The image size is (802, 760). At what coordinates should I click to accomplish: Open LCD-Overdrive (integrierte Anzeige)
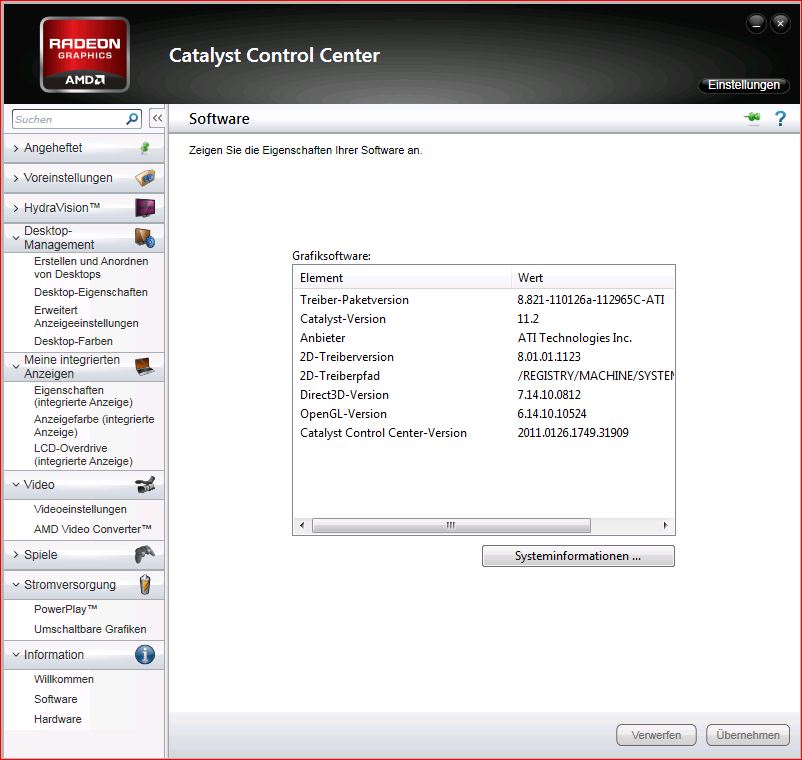[x=83, y=455]
